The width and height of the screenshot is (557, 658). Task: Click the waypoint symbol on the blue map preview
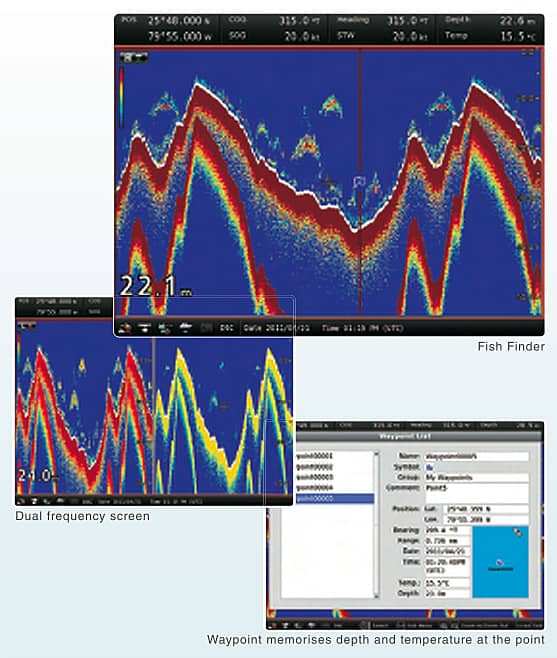[499, 563]
